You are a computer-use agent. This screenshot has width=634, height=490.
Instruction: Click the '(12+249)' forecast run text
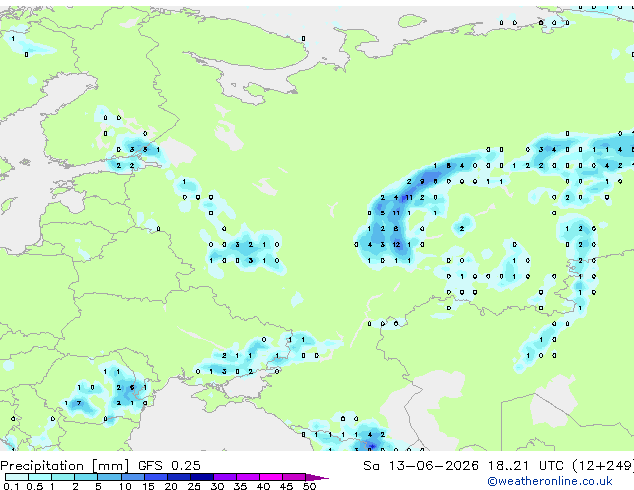603,466
